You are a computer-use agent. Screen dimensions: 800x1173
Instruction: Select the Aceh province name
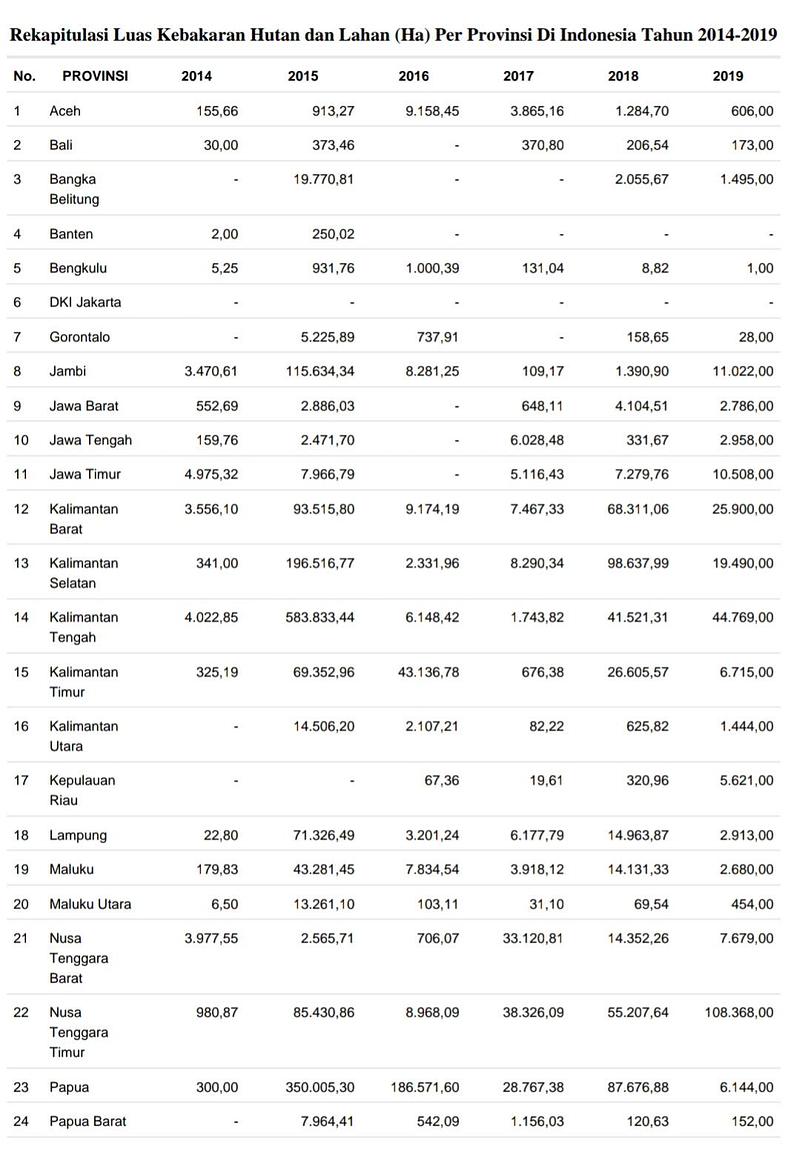click(x=65, y=111)
